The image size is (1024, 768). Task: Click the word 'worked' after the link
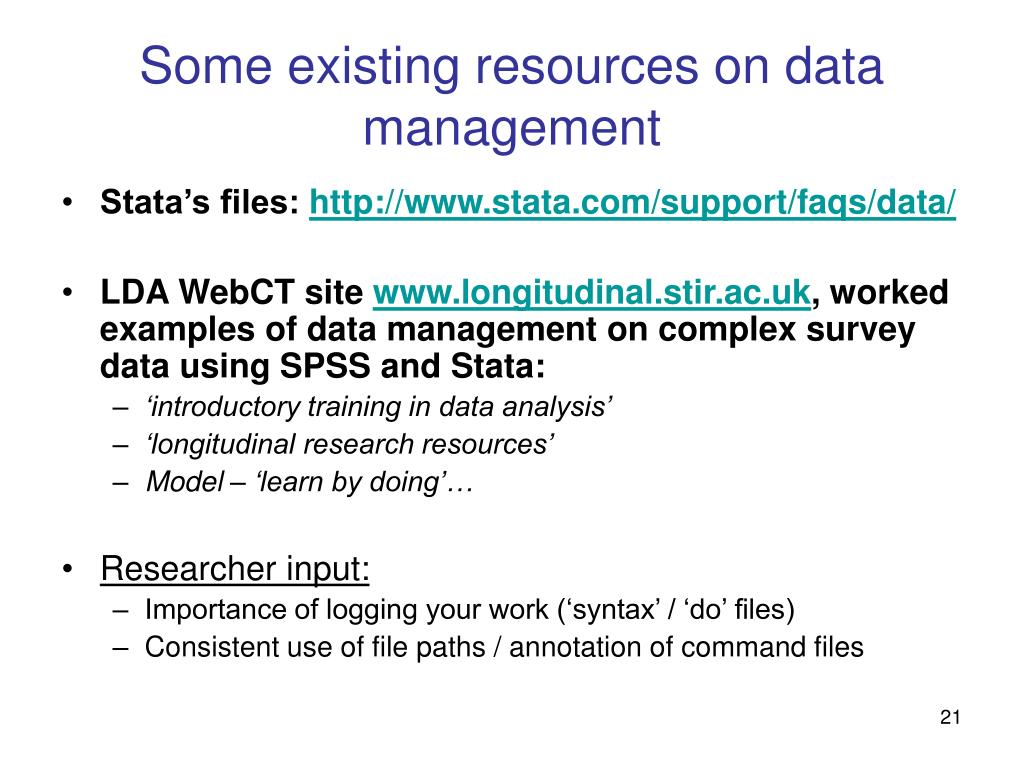(889, 292)
